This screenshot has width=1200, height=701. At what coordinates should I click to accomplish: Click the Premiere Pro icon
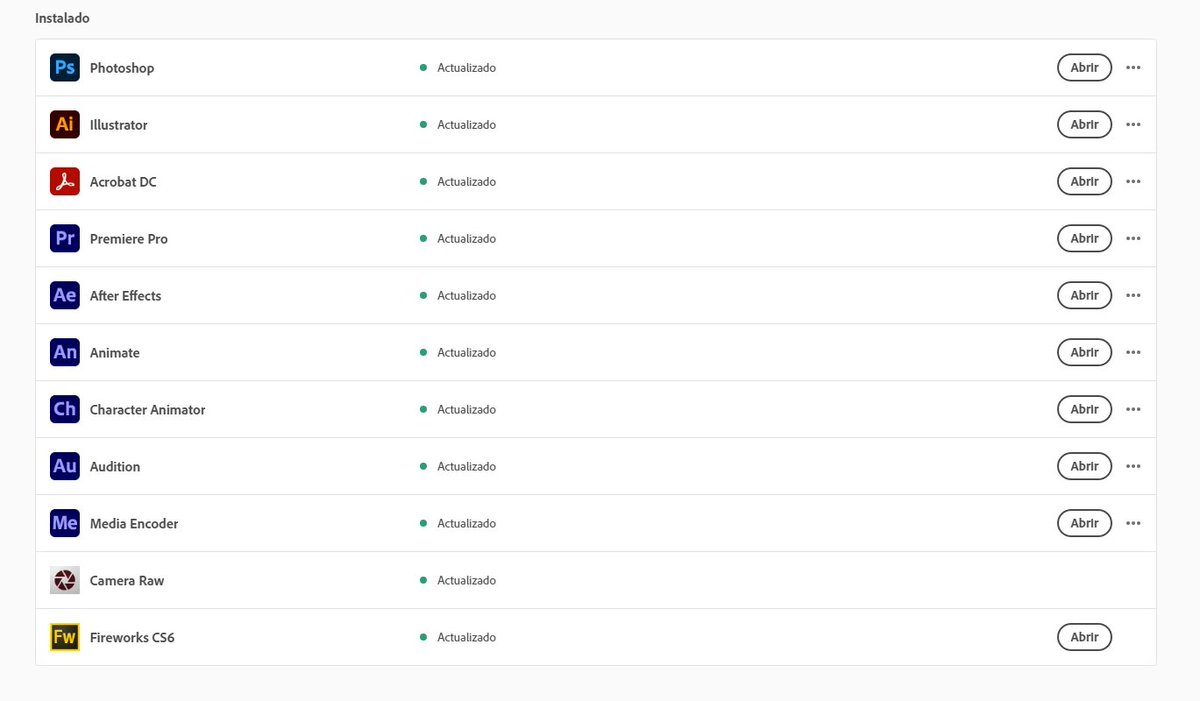(65, 239)
